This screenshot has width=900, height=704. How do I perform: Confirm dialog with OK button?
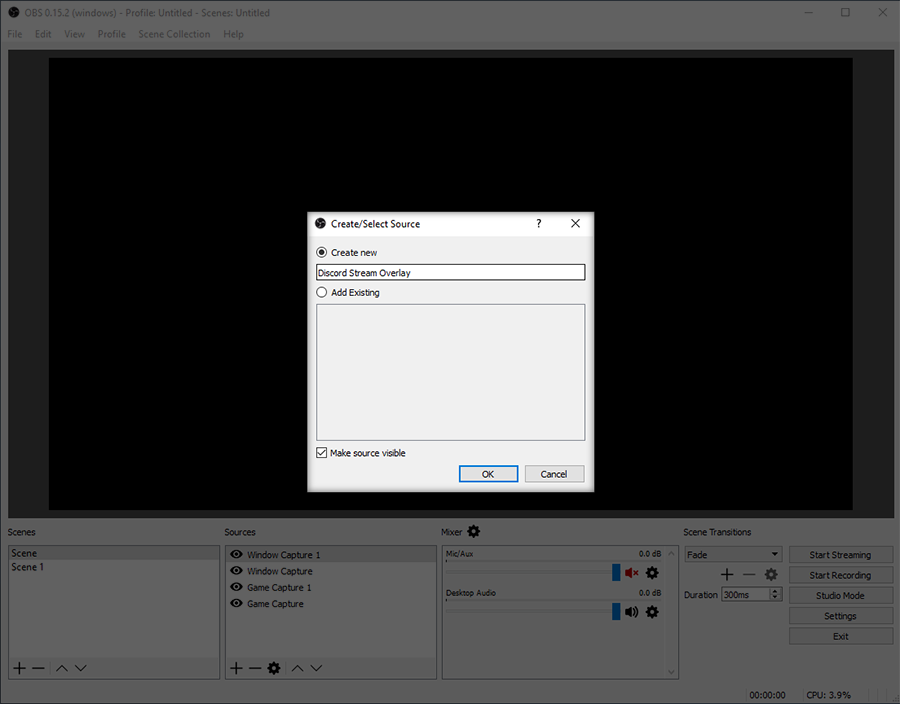point(488,474)
